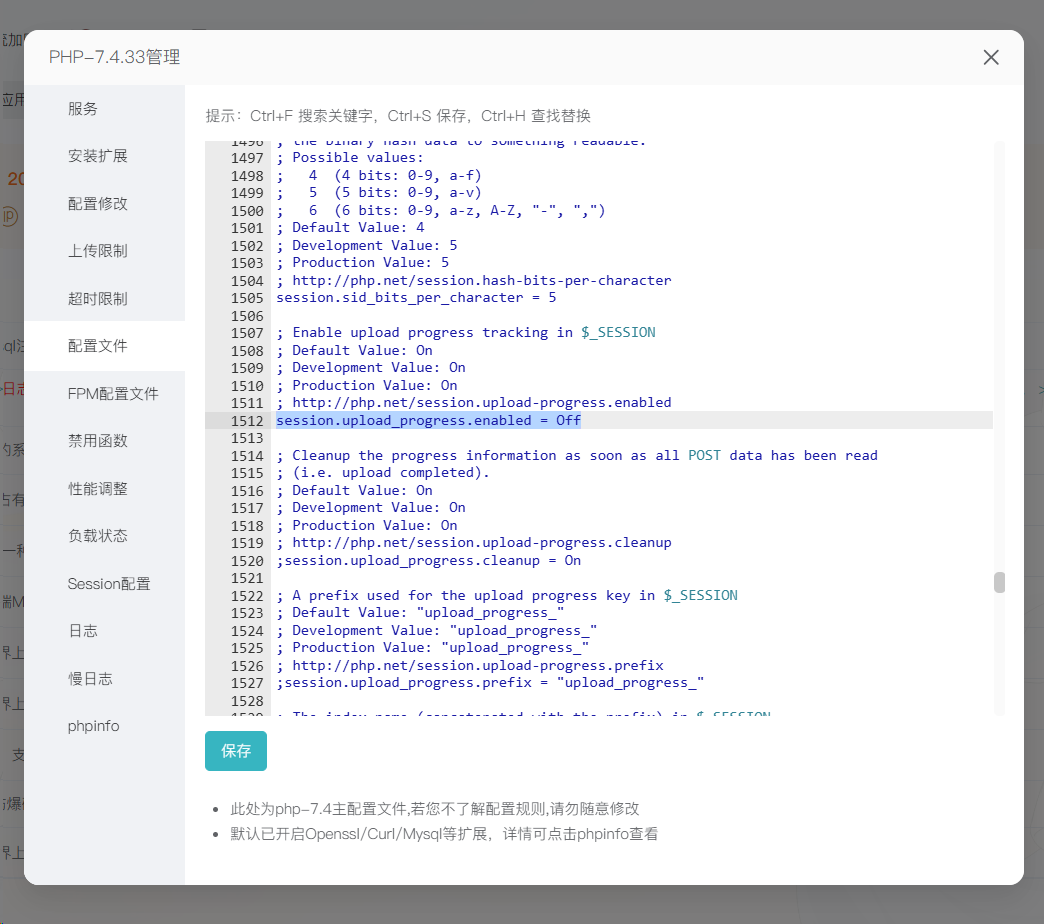Click line session.sid_bits_per_character = 5

pos(416,298)
